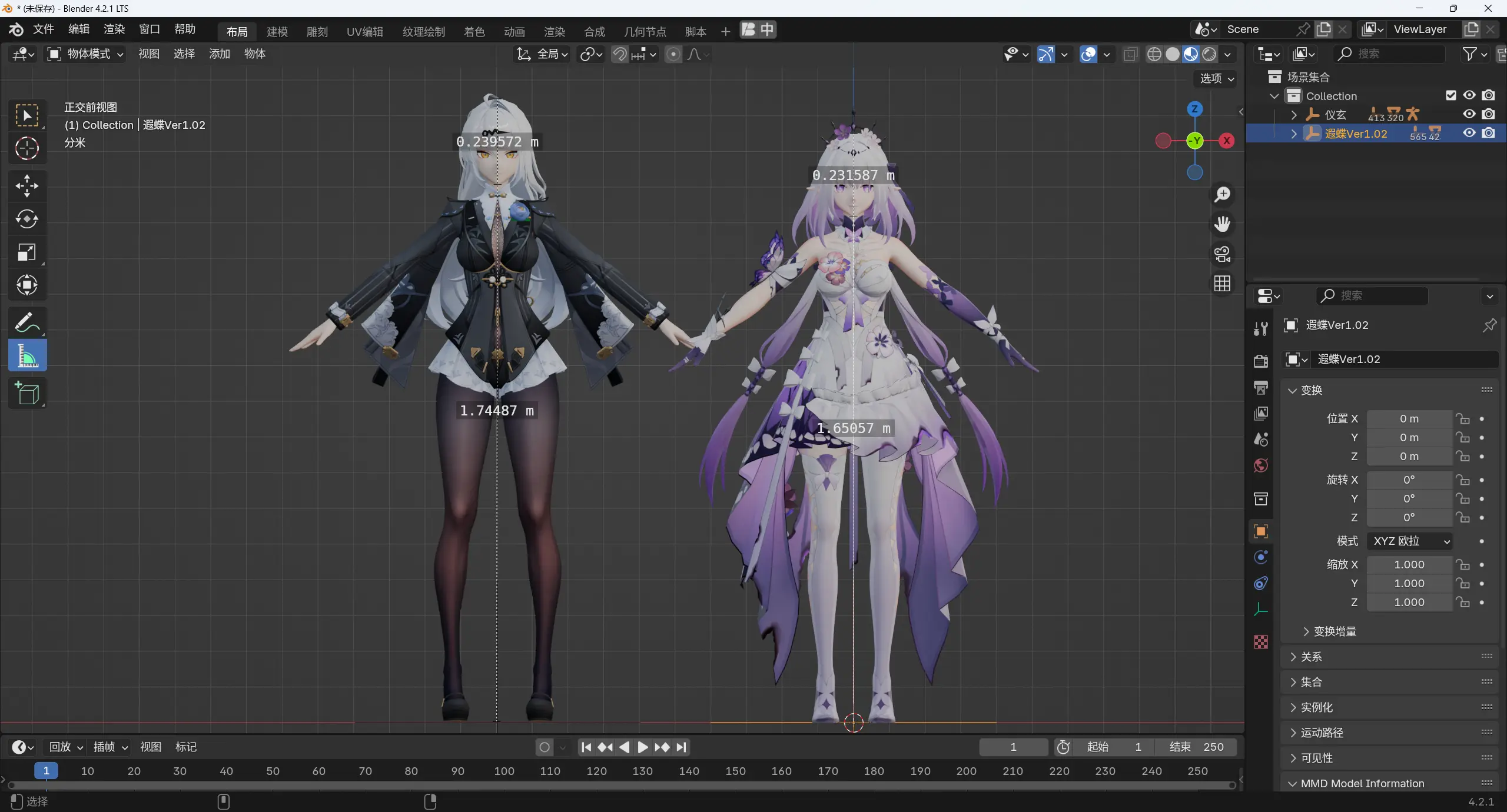The height and width of the screenshot is (812, 1507).
Task: Select the Move tool in toolbar
Action: click(x=26, y=186)
